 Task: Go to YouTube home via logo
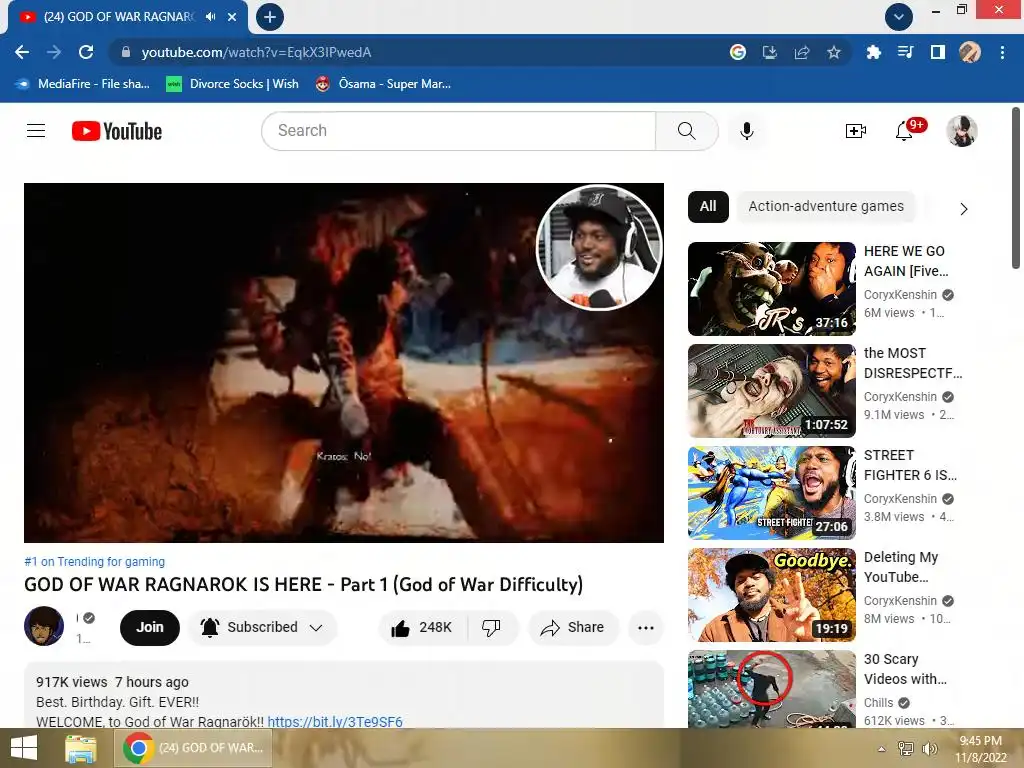(x=117, y=131)
